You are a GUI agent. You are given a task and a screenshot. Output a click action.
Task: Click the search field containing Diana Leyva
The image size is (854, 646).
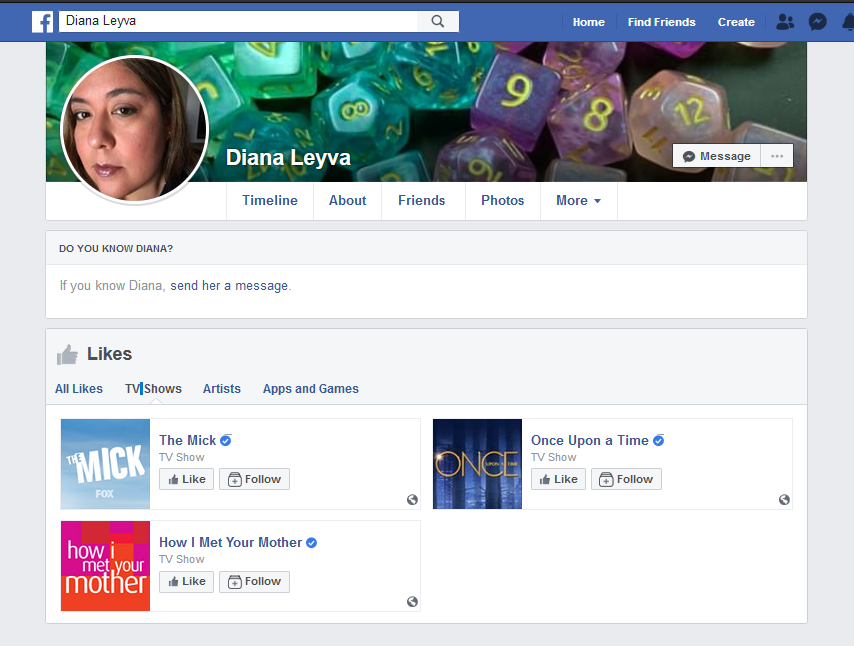coord(238,22)
